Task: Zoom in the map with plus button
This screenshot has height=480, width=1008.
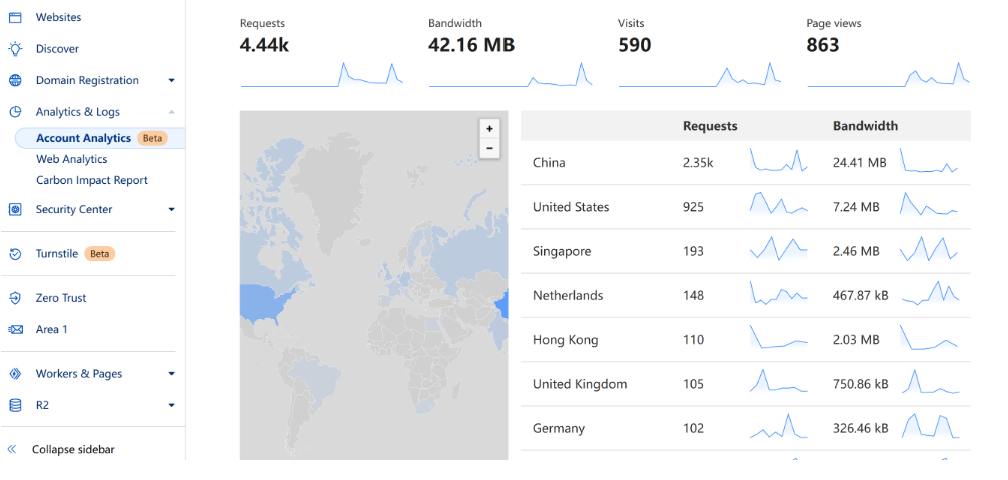Action: (x=489, y=129)
